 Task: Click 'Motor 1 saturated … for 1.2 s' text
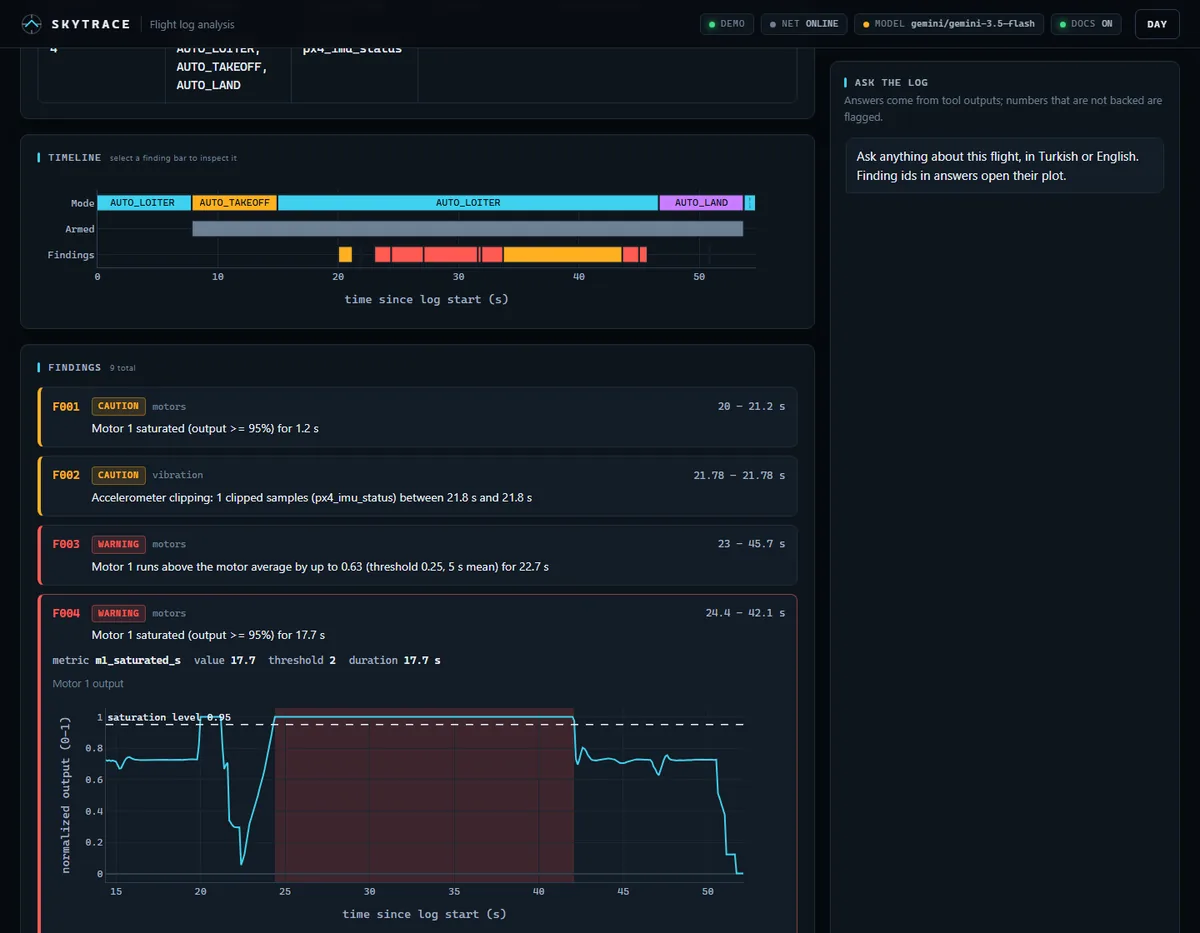pos(205,428)
